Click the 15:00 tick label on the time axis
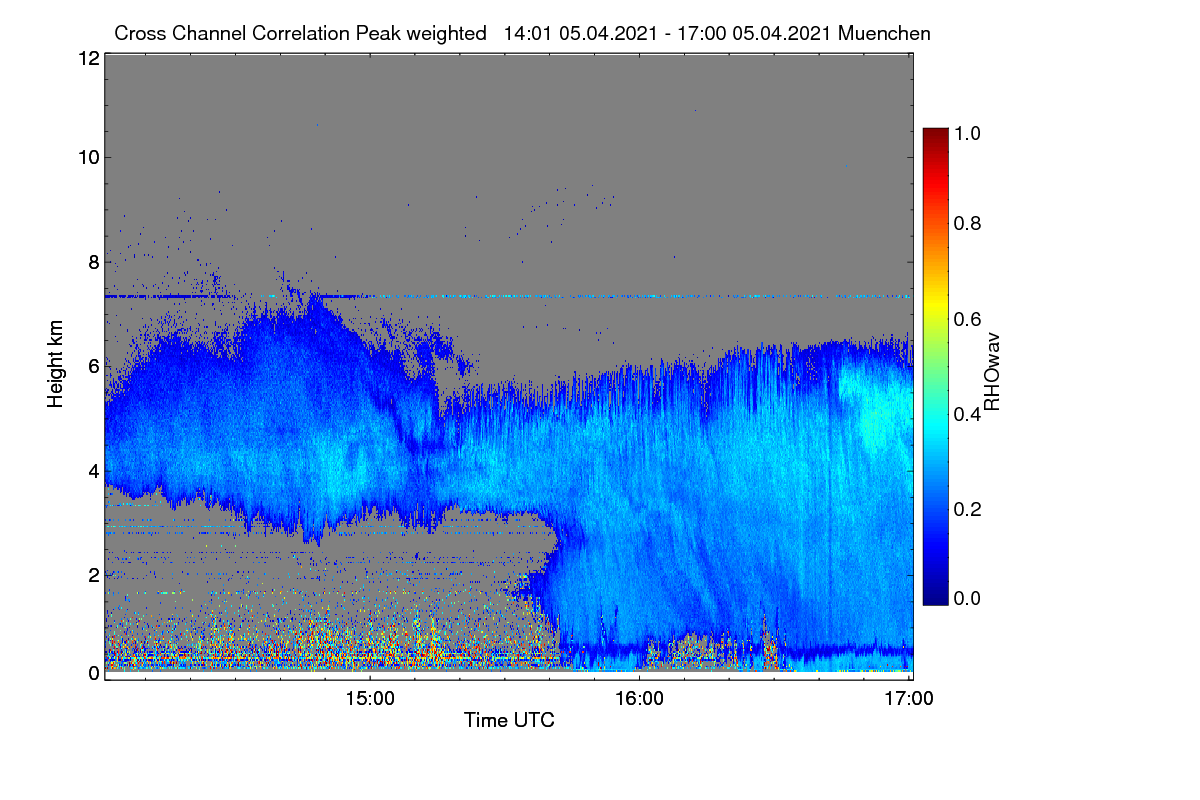 tap(370, 699)
